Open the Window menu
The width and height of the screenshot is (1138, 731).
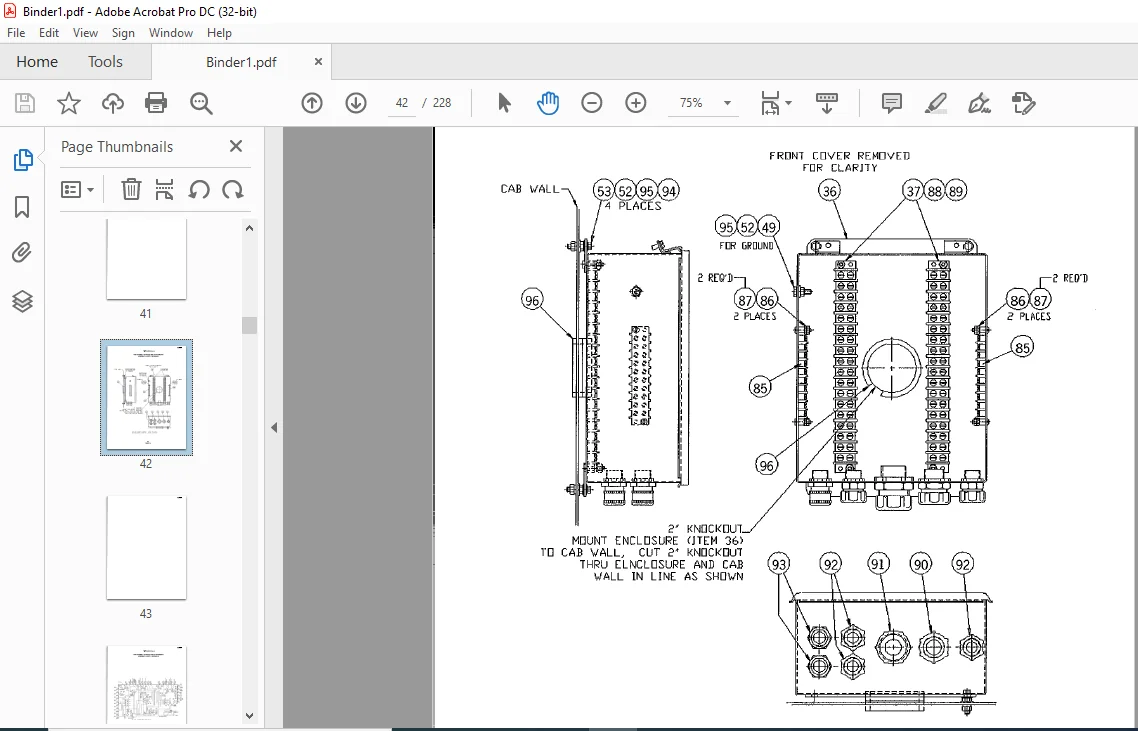coord(171,33)
